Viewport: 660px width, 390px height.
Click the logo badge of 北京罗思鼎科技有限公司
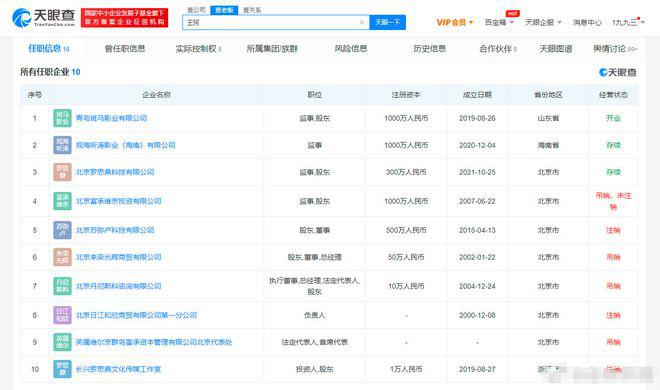click(62, 172)
